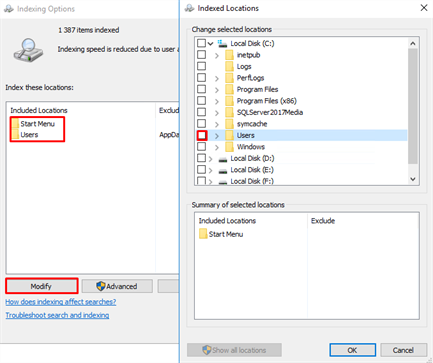
Task: Check the Local Disk (C:) checkbox
Action: pos(201,43)
